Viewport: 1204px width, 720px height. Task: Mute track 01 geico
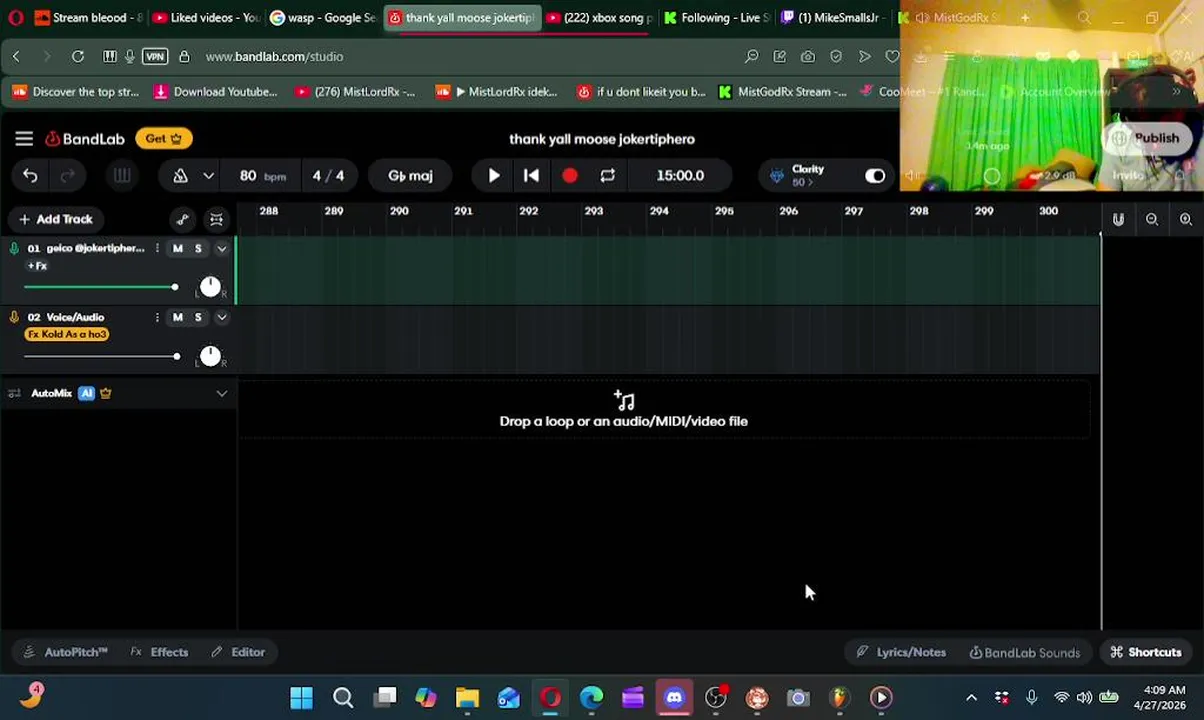click(x=178, y=248)
